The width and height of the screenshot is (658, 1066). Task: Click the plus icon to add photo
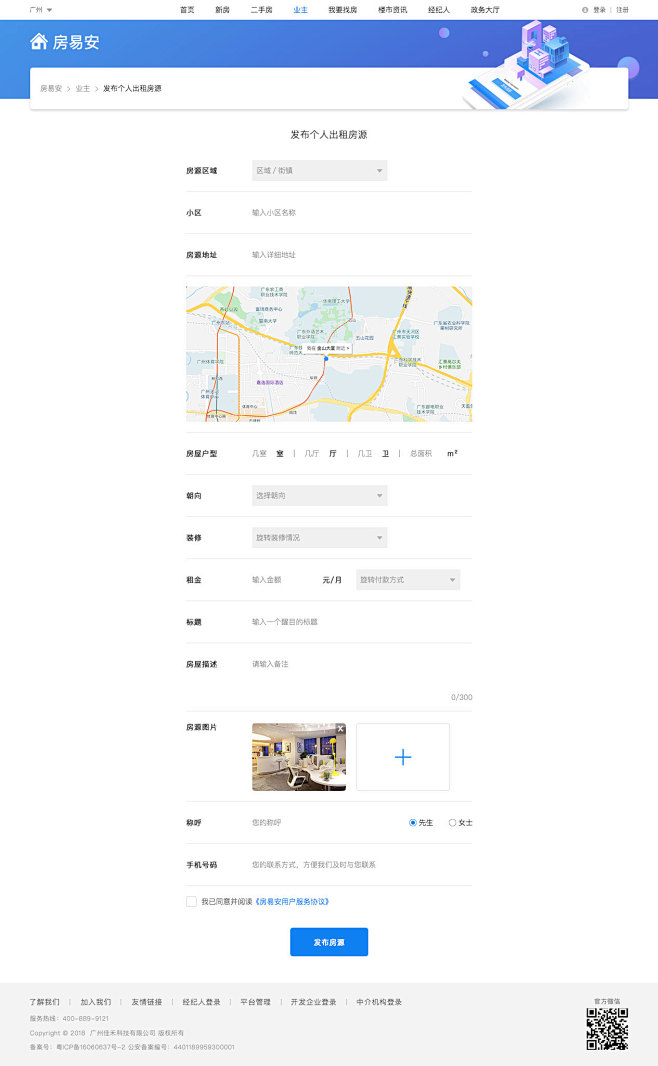402,757
